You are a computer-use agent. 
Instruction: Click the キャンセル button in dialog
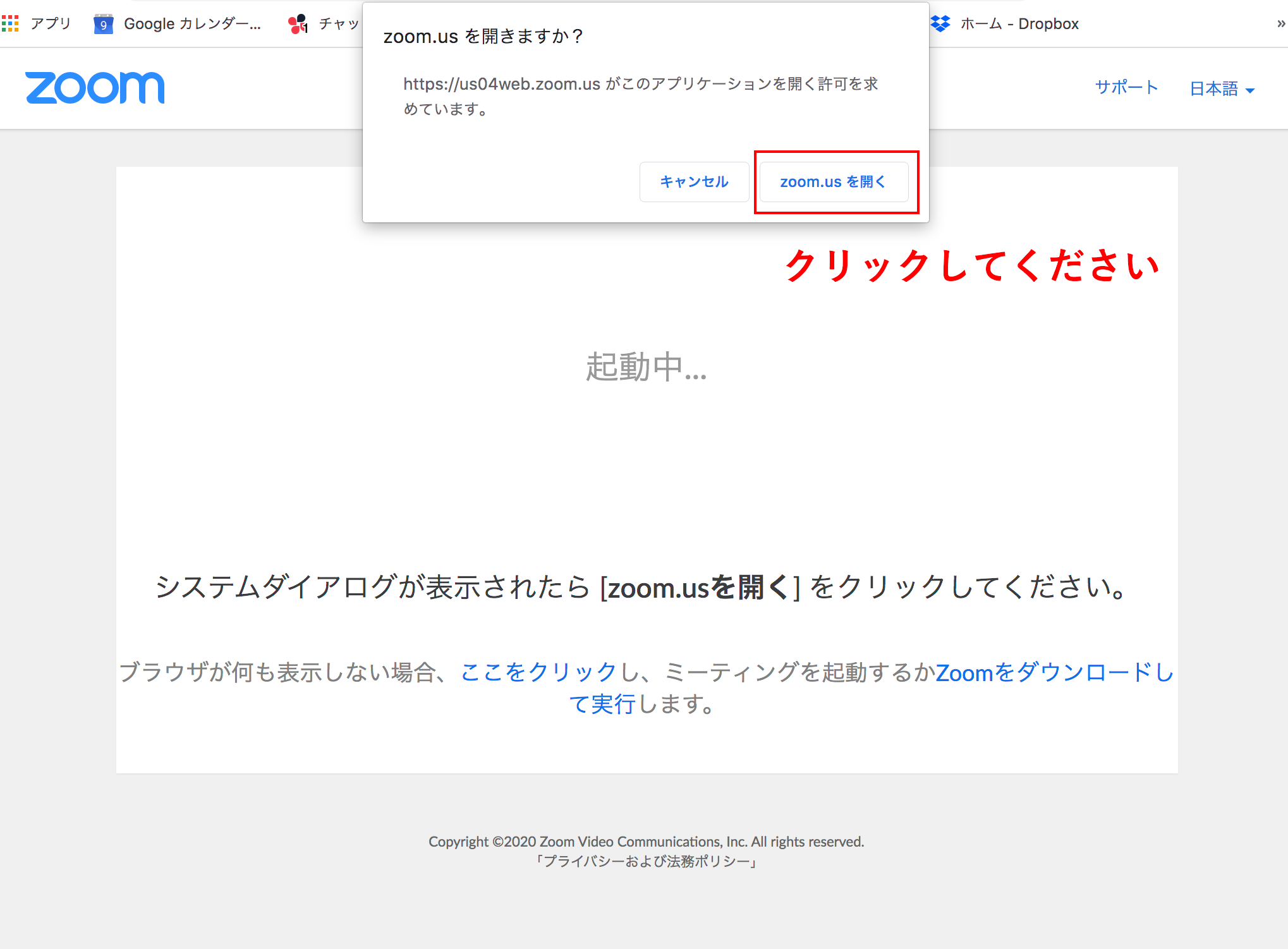point(694,182)
